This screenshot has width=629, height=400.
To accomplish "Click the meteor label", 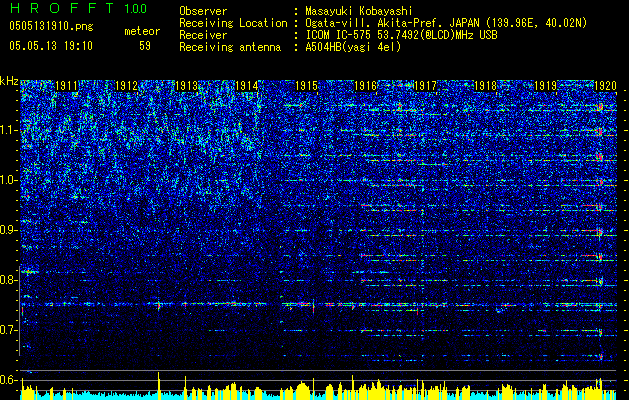I will (142, 31).
